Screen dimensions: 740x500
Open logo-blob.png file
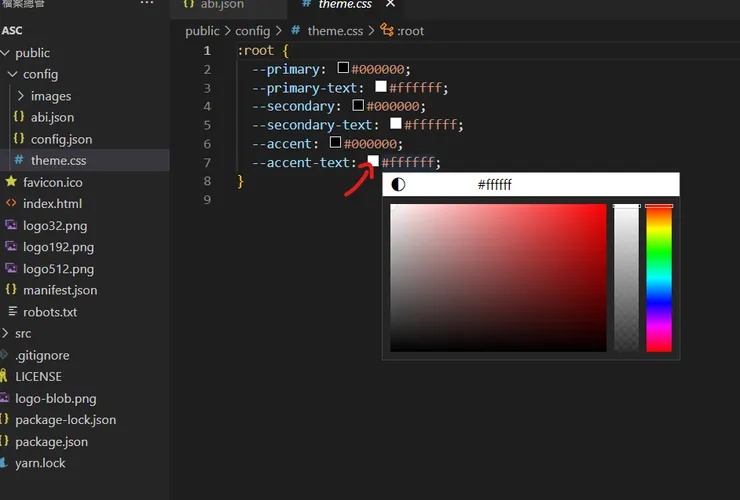click(x=56, y=398)
